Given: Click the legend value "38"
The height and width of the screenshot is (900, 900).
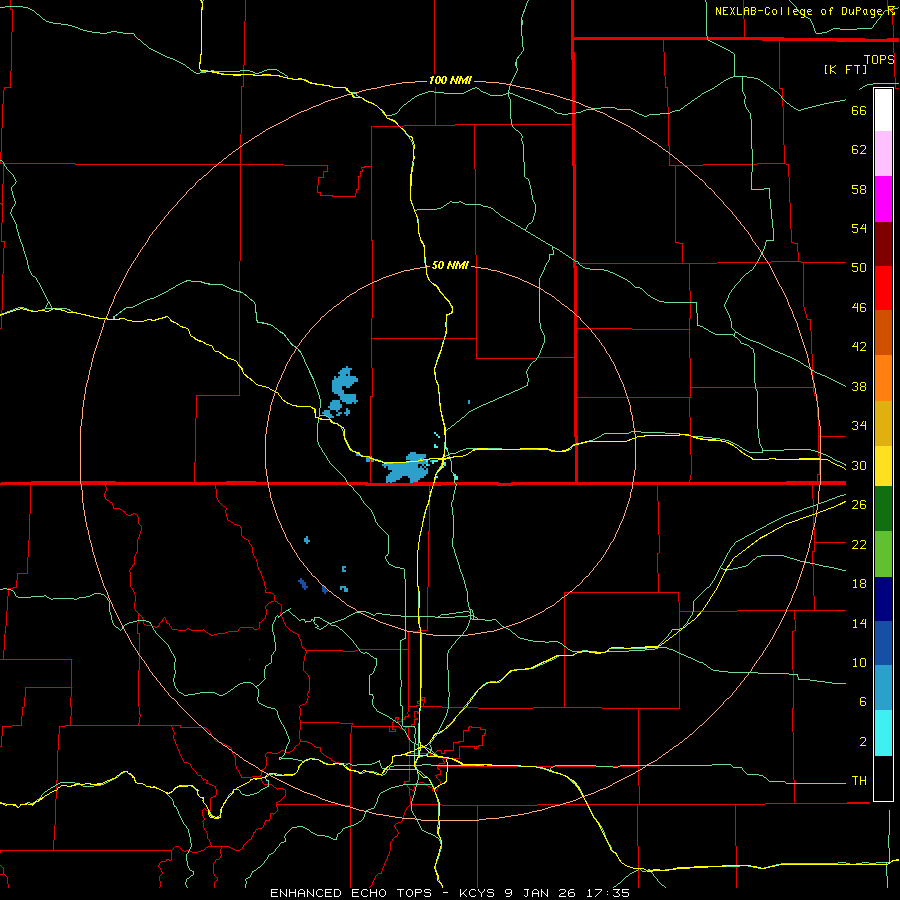Looking at the screenshot, I should coord(859,386).
